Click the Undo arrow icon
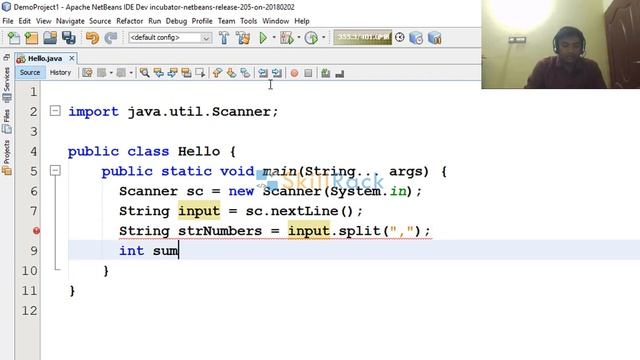The image size is (640, 360). coord(92,38)
